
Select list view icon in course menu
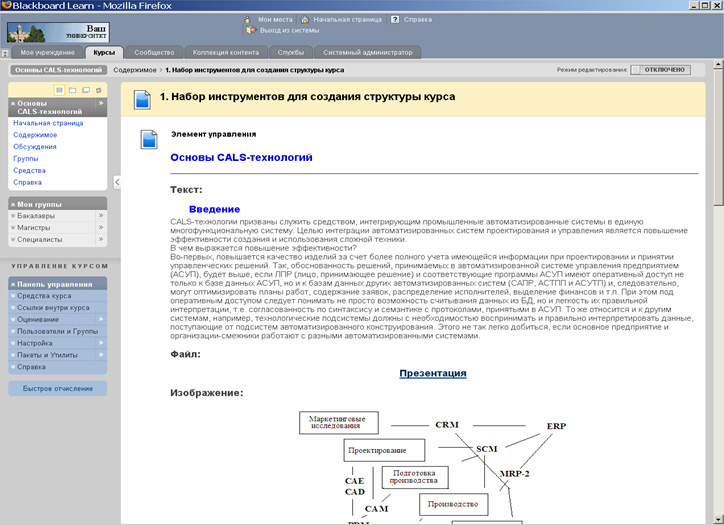(x=59, y=90)
